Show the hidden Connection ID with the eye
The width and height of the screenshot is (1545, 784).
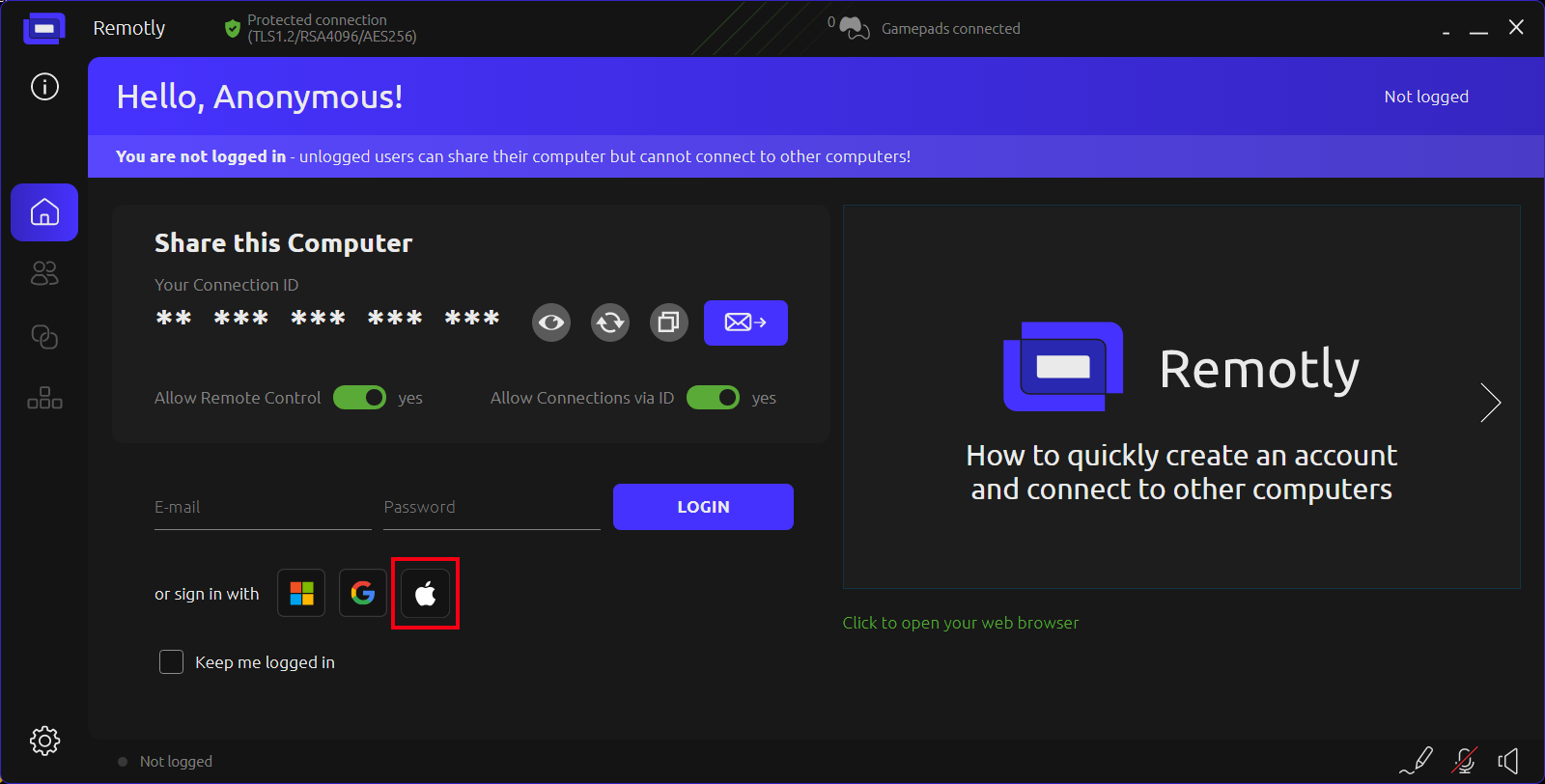[551, 322]
